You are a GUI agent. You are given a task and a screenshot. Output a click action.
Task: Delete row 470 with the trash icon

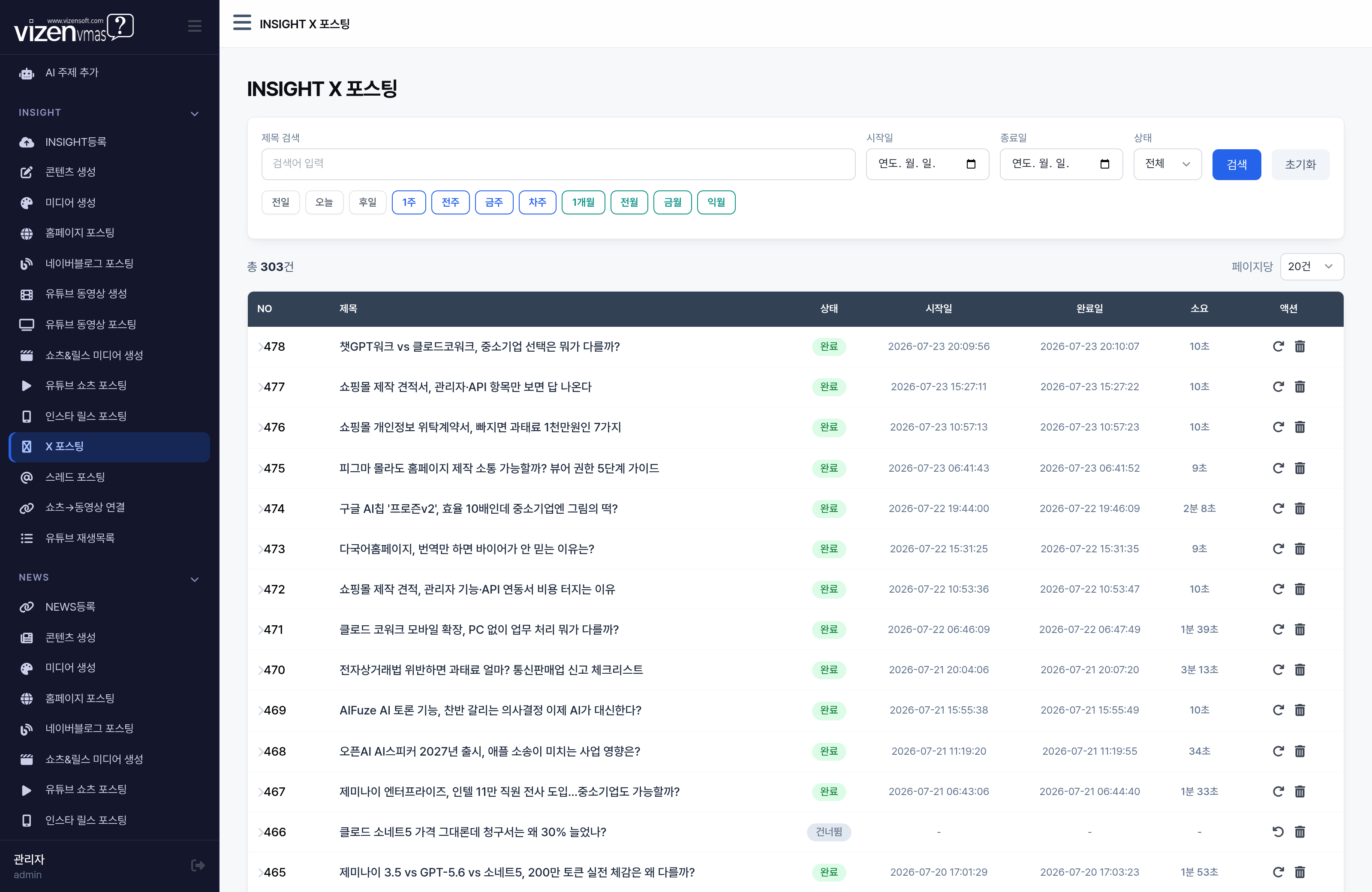(1300, 669)
